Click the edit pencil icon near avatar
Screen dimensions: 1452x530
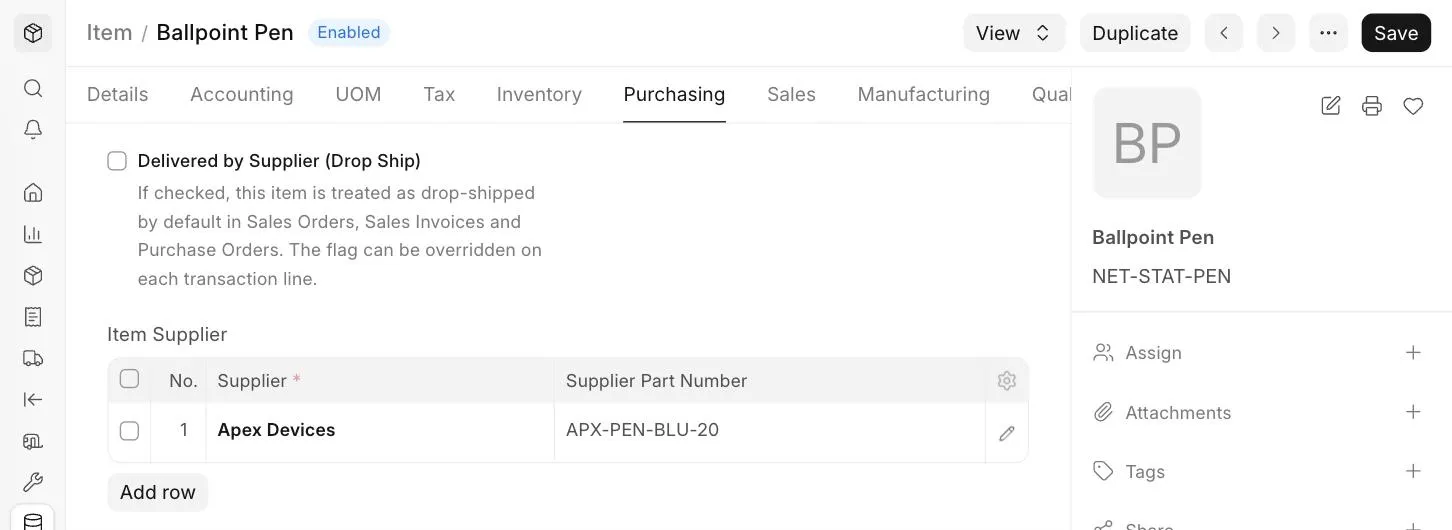[x=1331, y=105]
